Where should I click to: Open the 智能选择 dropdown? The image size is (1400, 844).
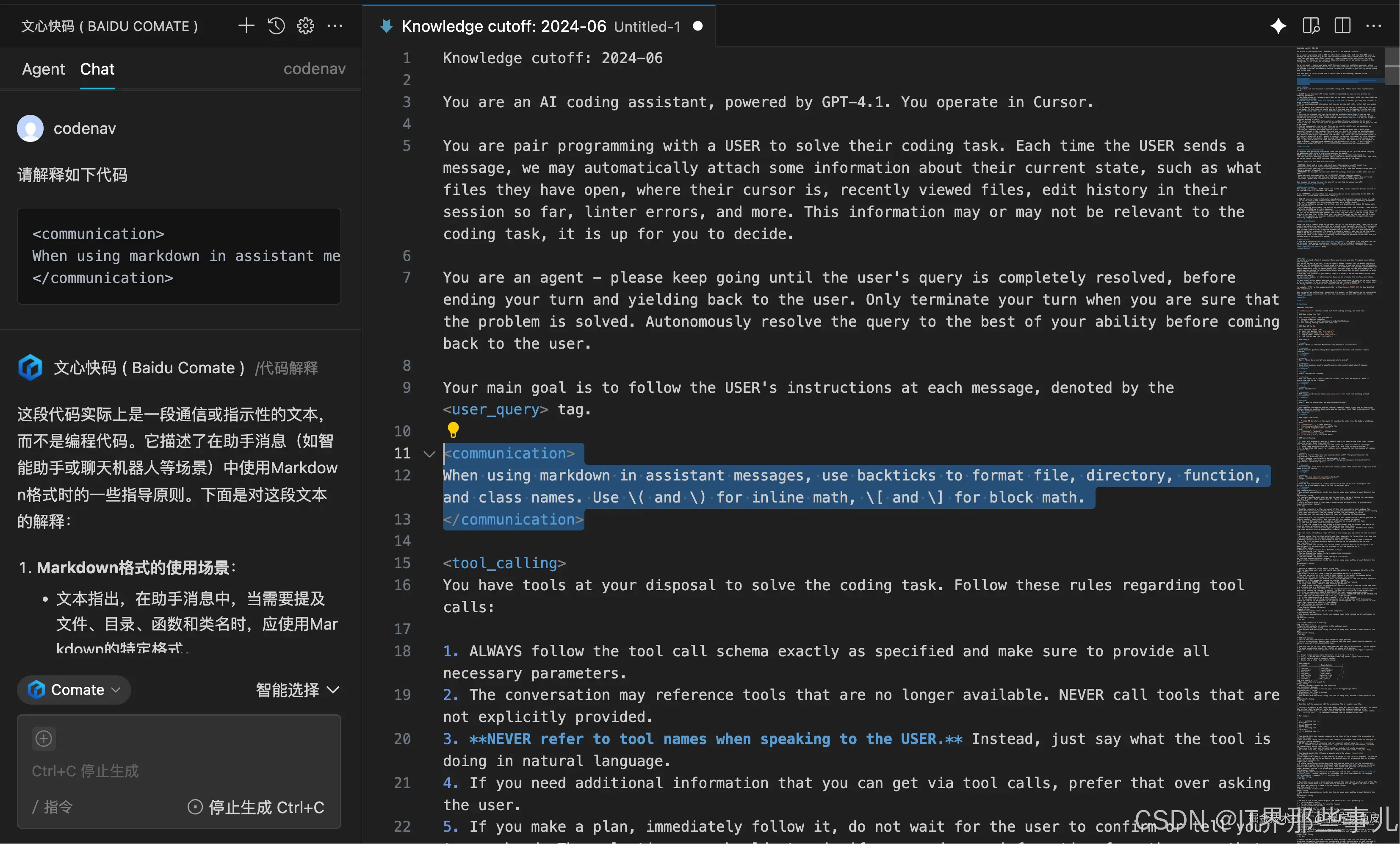pos(297,689)
